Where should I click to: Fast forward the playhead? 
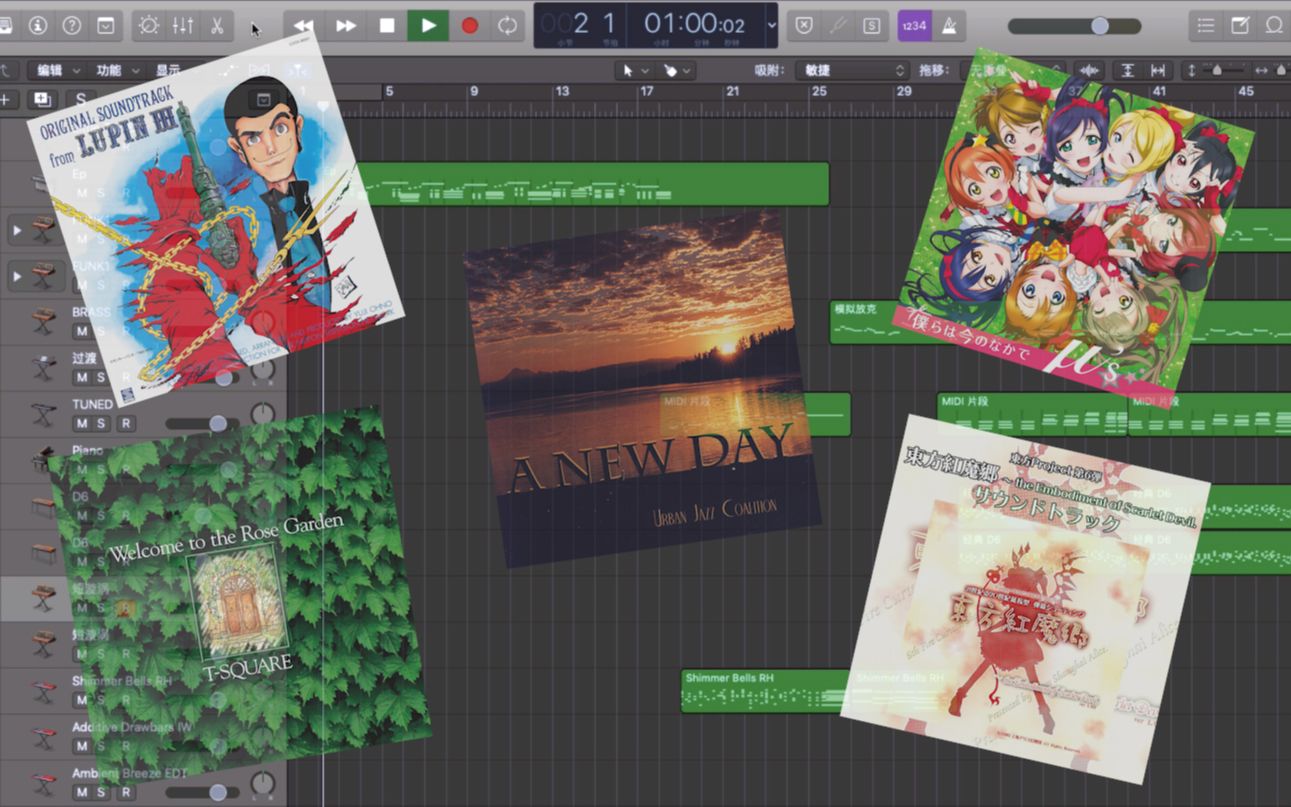pyautogui.click(x=345, y=25)
